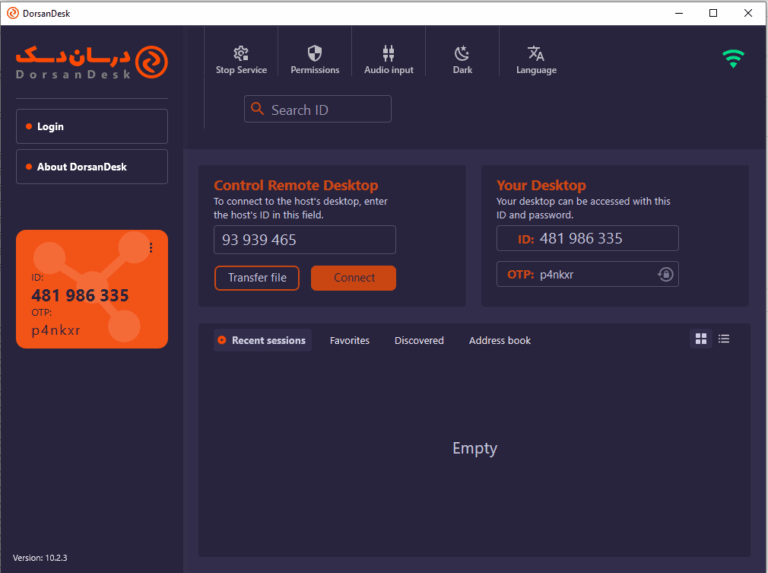Open Audio input settings icon
The height and width of the screenshot is (573, 768).
(388, 53)
